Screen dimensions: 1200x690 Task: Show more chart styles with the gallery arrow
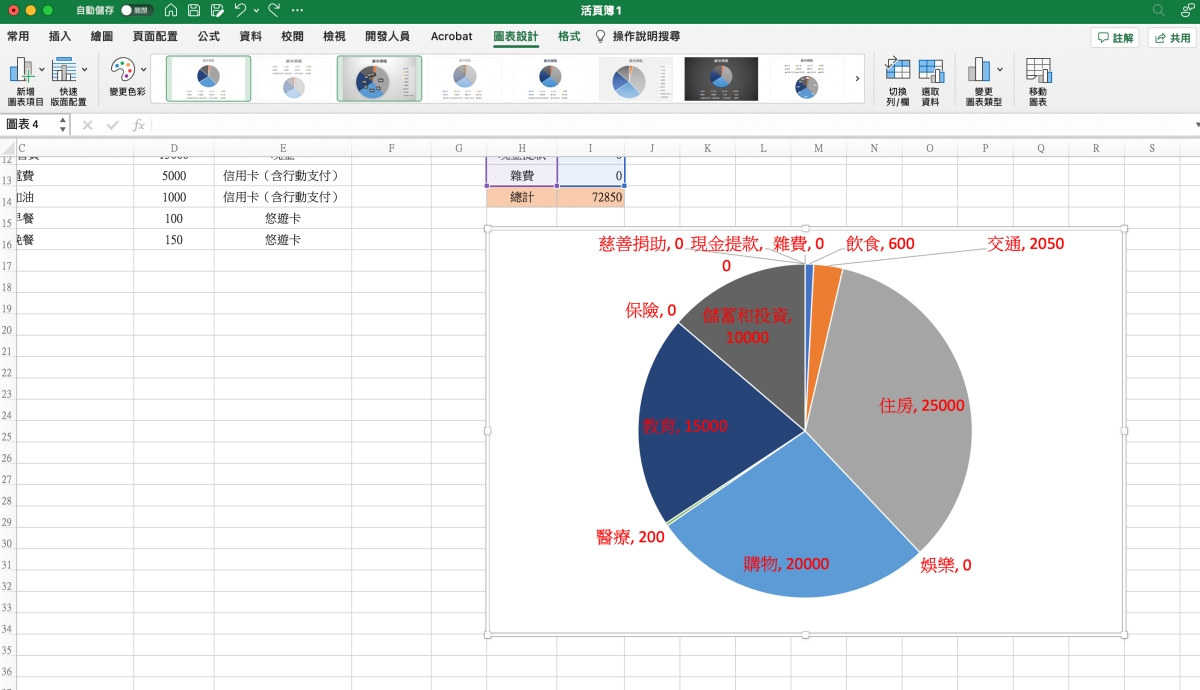[857, 78]
